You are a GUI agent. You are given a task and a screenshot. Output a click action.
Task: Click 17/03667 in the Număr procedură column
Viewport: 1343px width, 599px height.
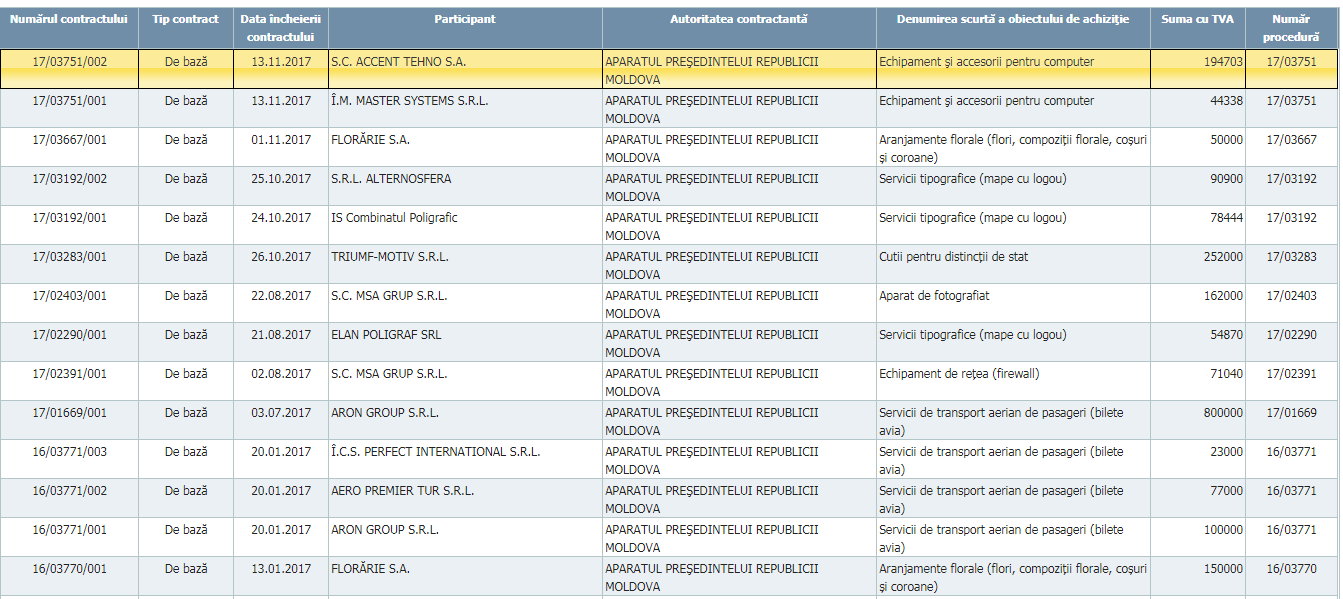coord(1292,140)
